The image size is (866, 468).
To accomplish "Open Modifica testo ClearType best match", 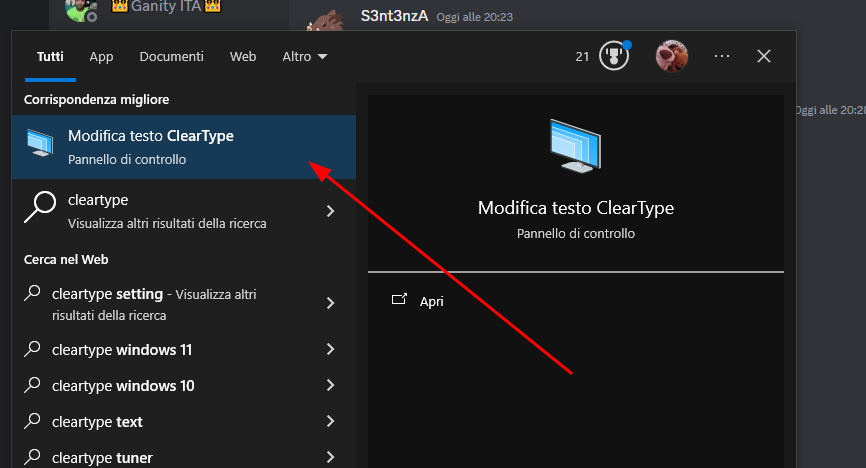I will click(184, 147).
